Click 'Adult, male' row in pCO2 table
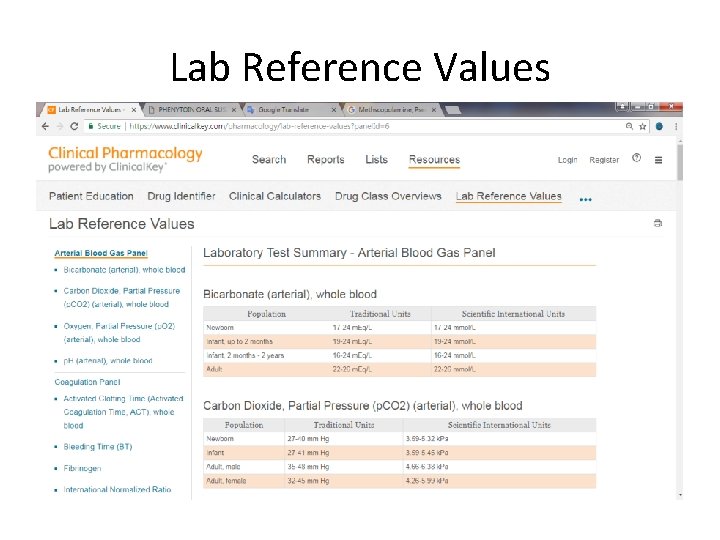 (x=399, y=467)
